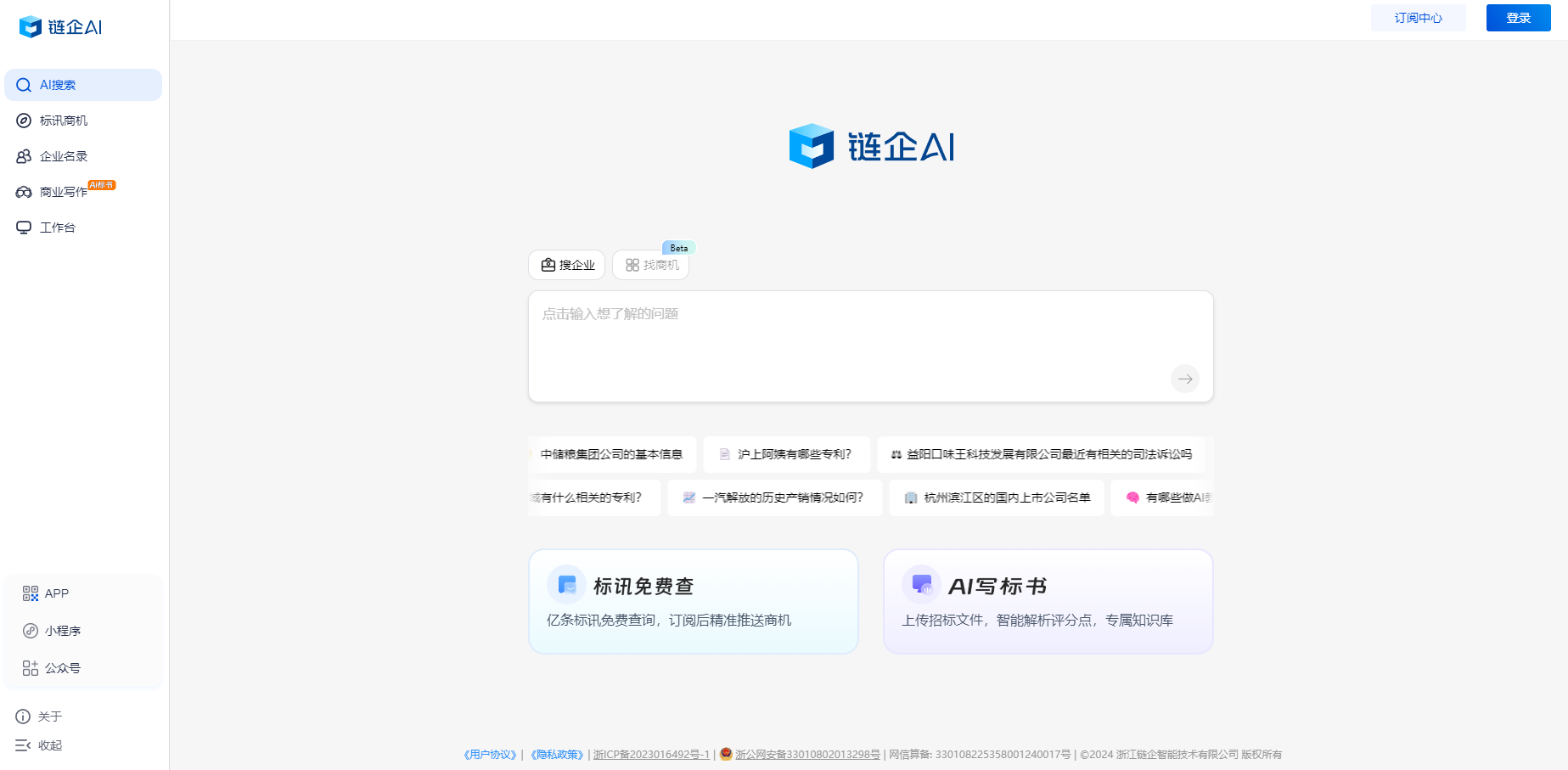Switch to the 找商机 tab
Viewport: 1568px width, 770px height.
coord(650,265)
